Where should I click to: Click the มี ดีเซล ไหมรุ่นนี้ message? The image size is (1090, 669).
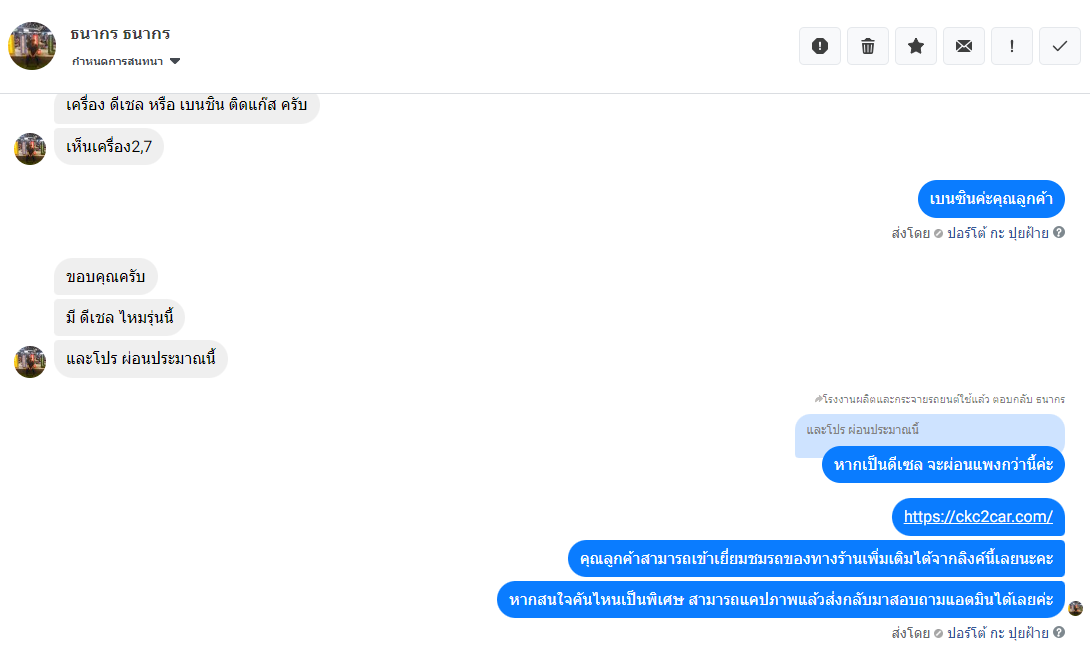(x=120, y=317)
